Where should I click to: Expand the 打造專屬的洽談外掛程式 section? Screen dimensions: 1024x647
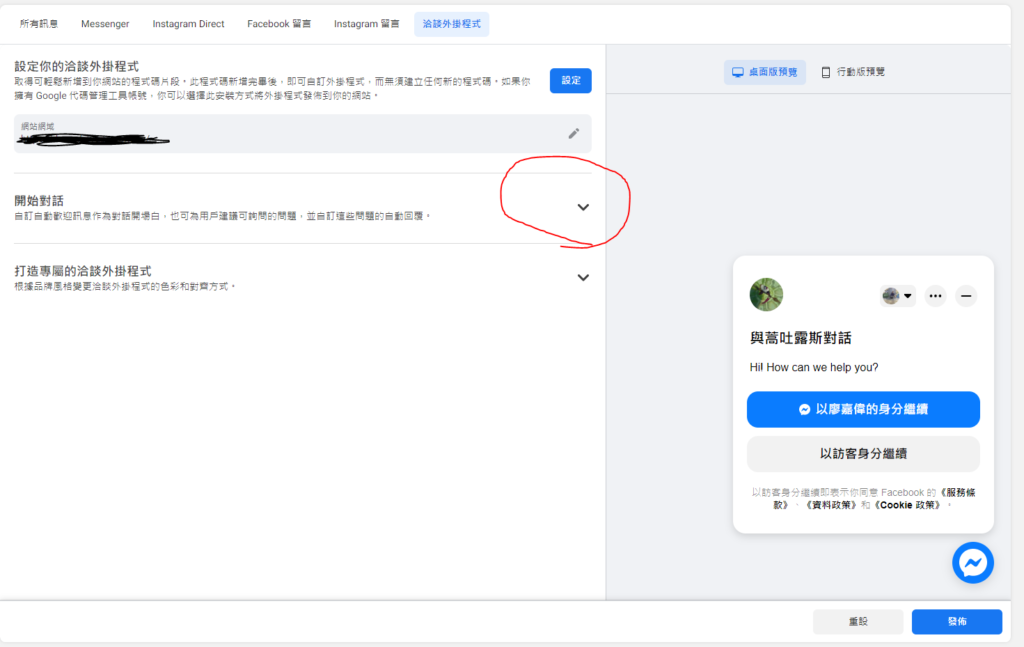[583, 277]
